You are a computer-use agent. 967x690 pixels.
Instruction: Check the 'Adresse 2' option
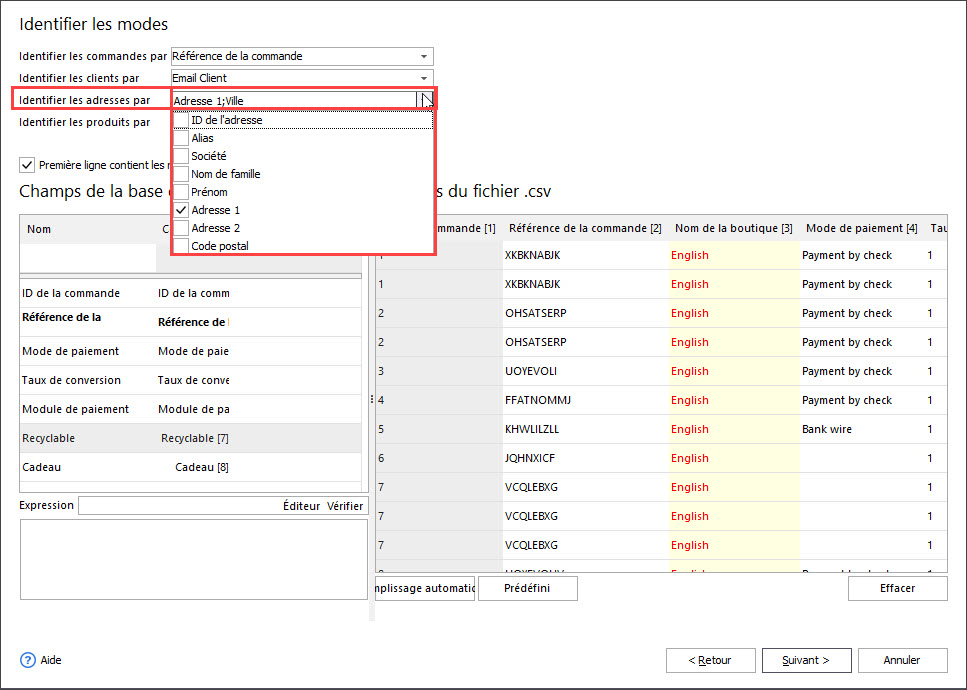point(181,228)
